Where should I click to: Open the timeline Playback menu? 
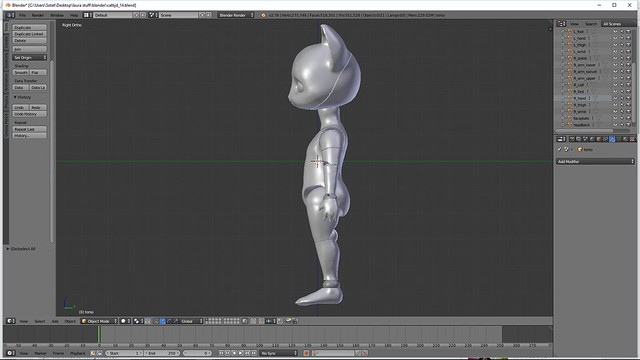tap(78, 353)
